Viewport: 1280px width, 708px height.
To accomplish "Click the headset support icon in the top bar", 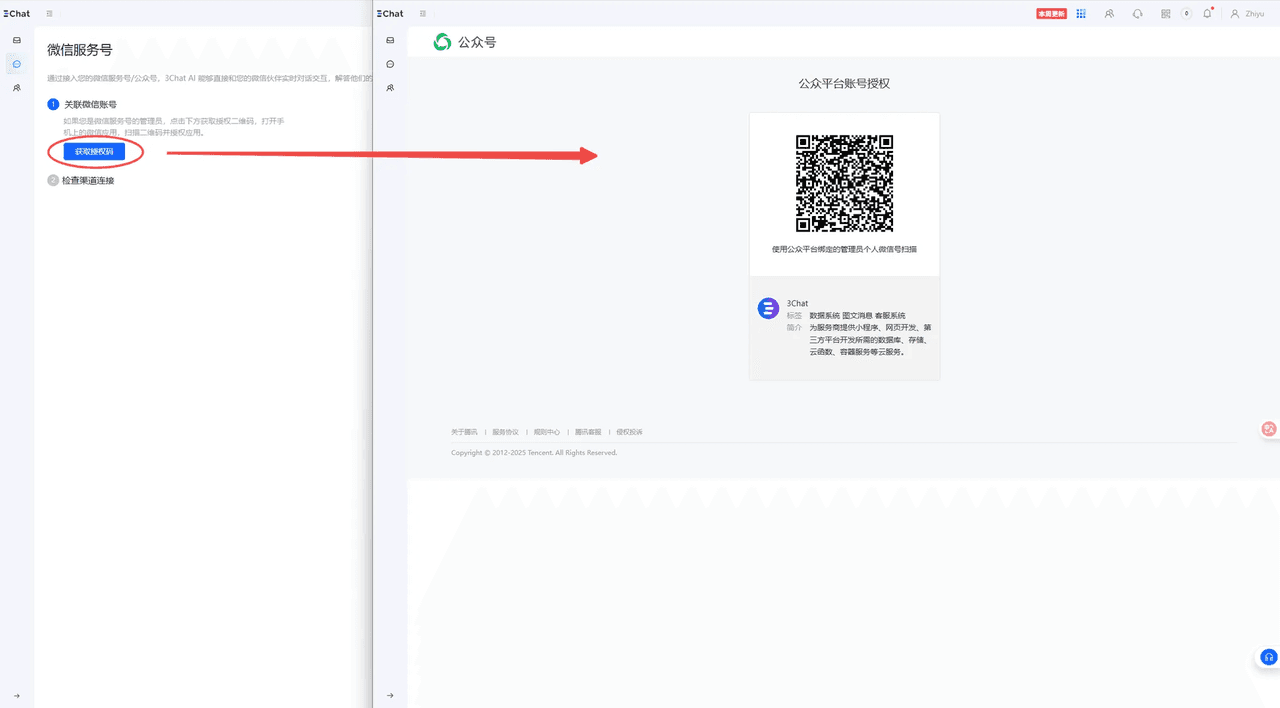I will pos(1138,14).
